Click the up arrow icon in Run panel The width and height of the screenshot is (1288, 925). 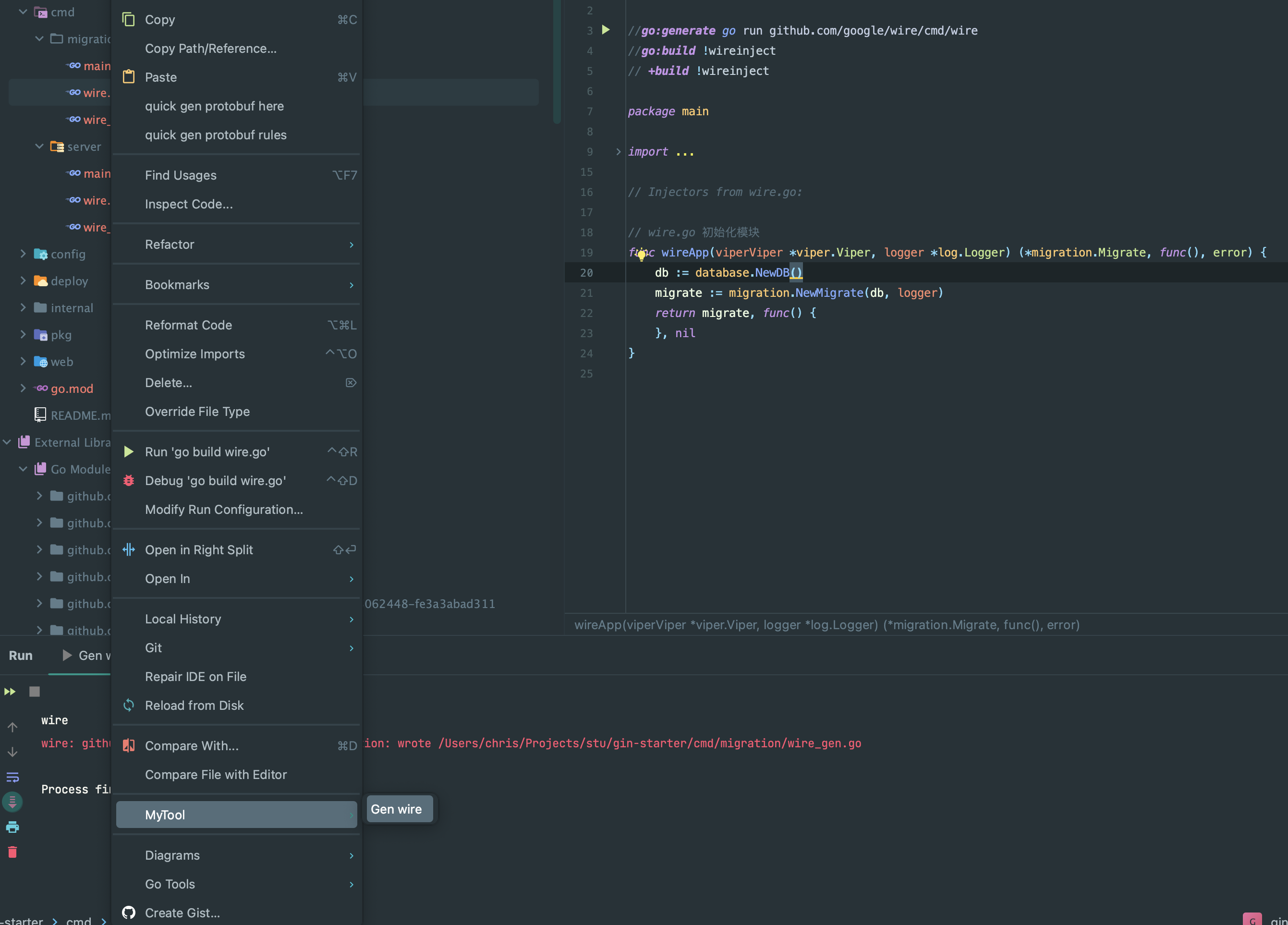click(12, 727)
